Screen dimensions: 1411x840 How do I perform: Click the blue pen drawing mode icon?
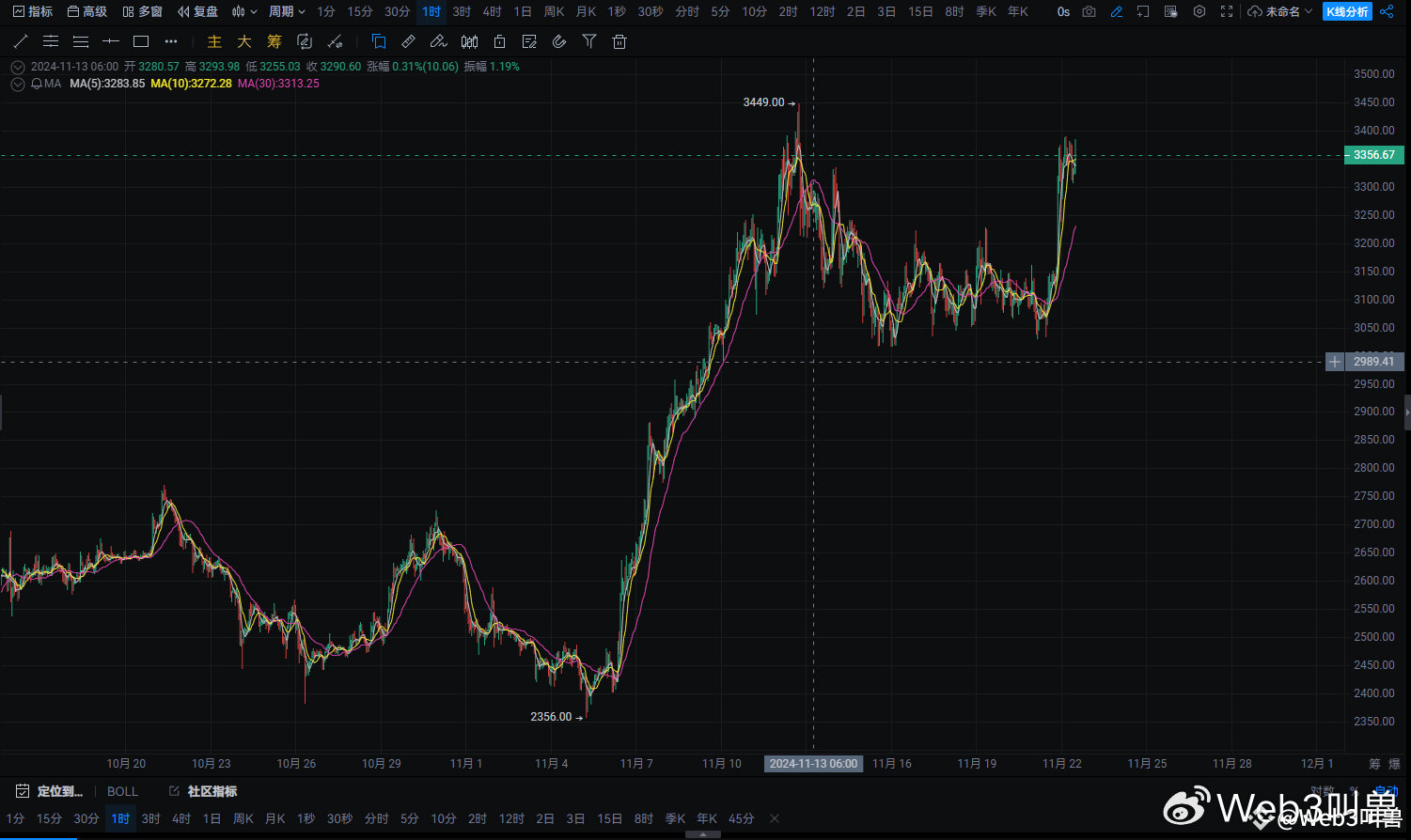(x=1116, y=11)
